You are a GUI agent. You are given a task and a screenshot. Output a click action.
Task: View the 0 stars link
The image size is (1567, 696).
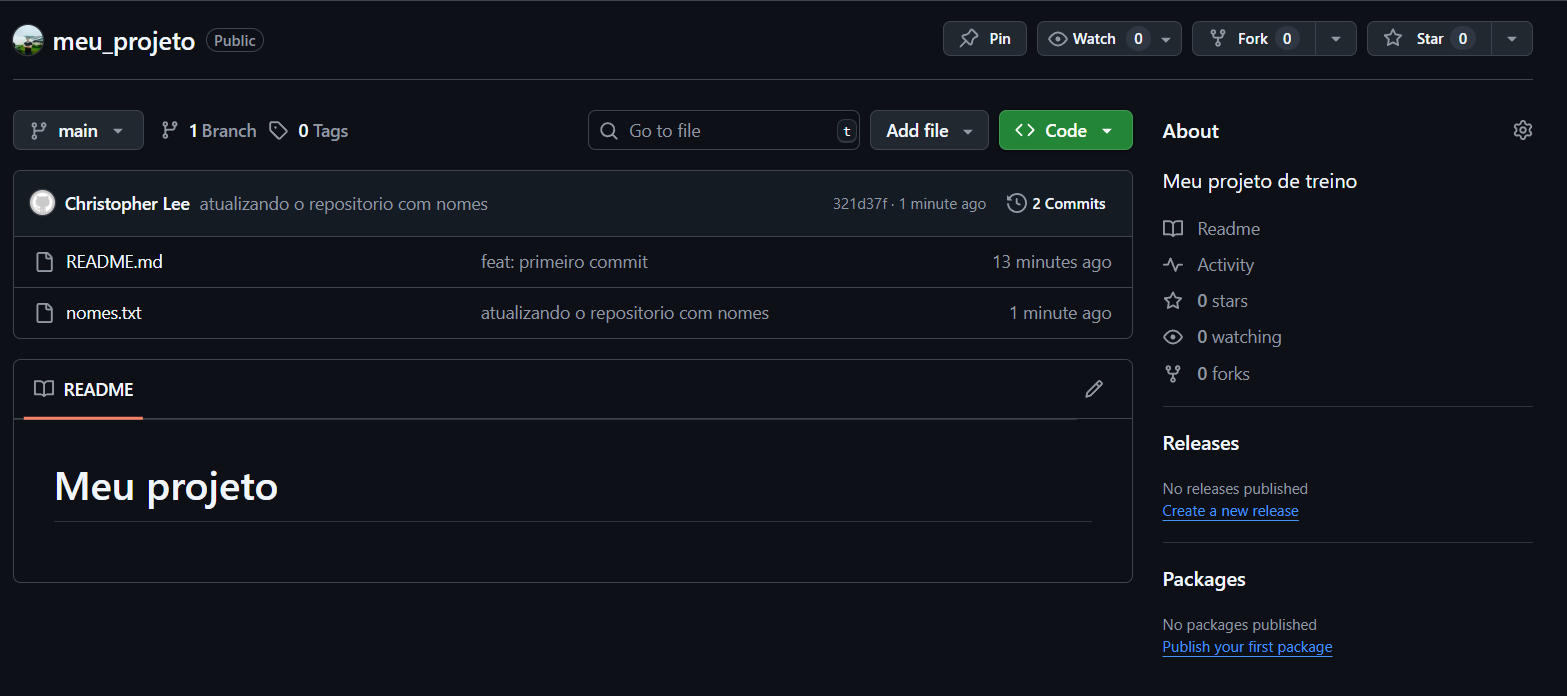pos(1205,301)
